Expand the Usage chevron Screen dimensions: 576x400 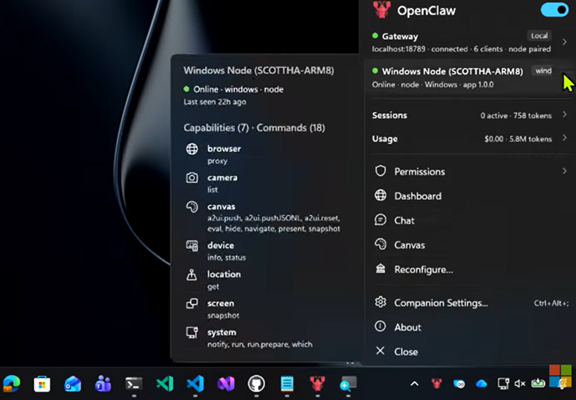pos(565,138)
